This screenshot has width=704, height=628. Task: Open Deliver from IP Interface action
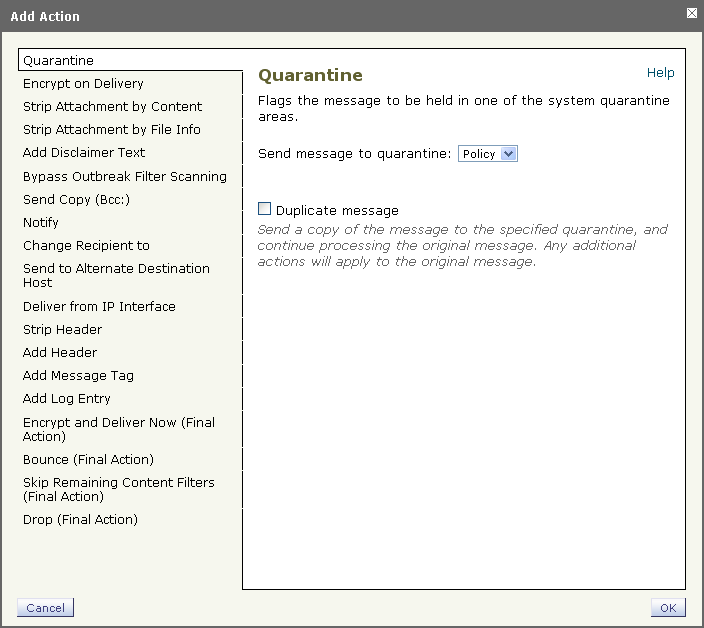click(x=99, y=307)
